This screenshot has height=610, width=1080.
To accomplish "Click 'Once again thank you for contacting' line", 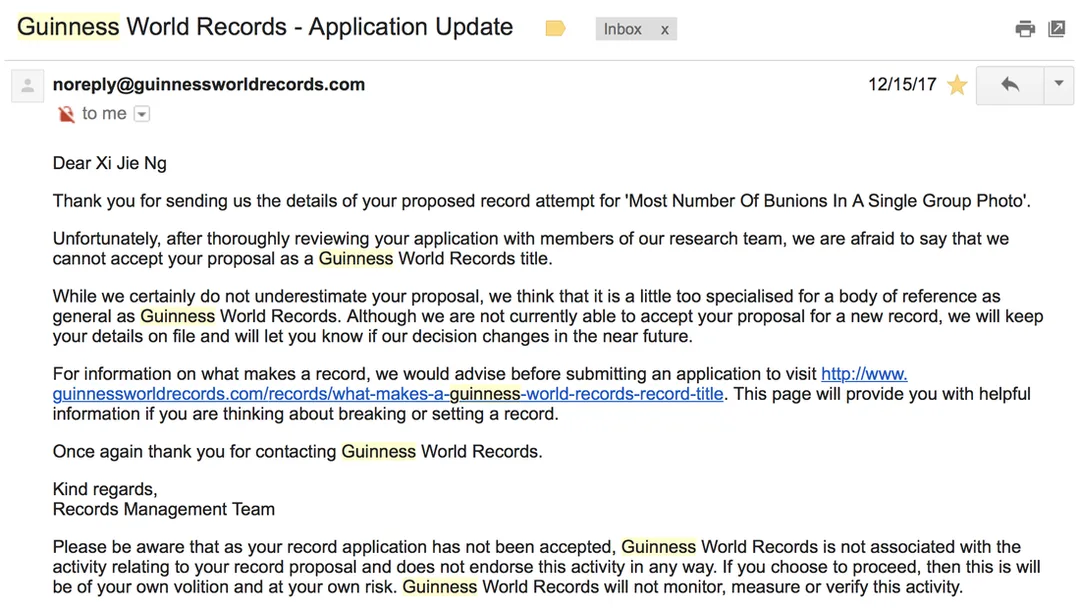I will tap(298, 452).
